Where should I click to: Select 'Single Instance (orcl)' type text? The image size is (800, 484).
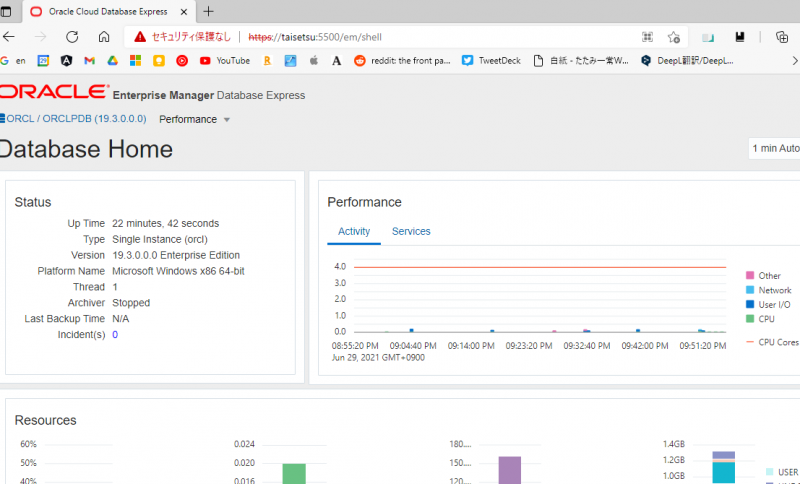click(160, 239)
